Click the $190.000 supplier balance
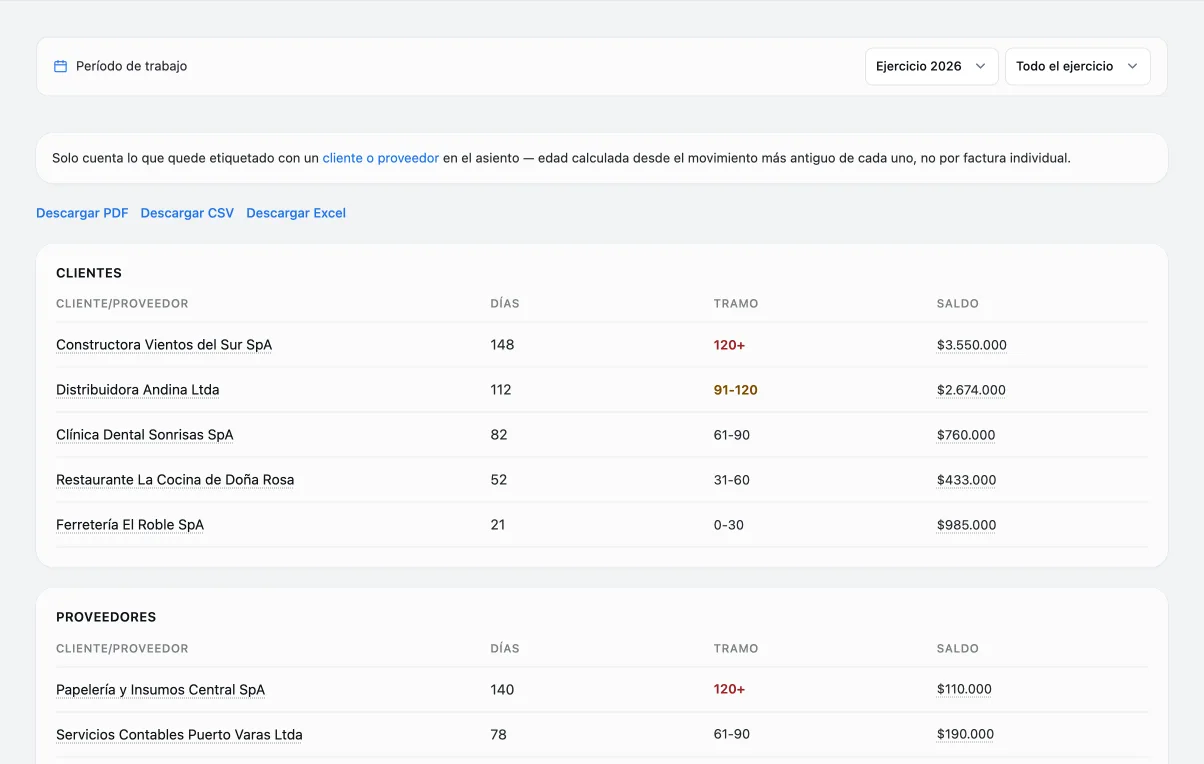The height and width of the screenshot is (764, 1204). pyautogui.click(x=965, y=734)
